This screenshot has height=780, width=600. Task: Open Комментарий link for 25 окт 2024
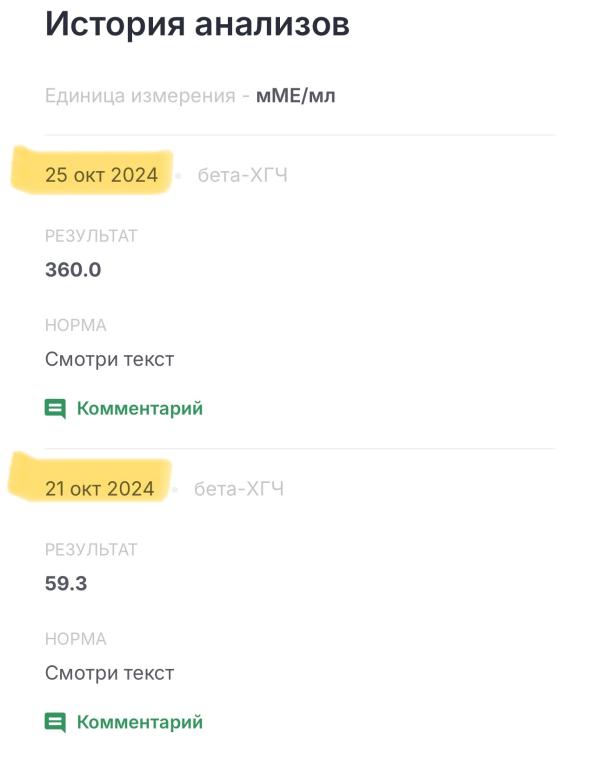pos(139,409)
